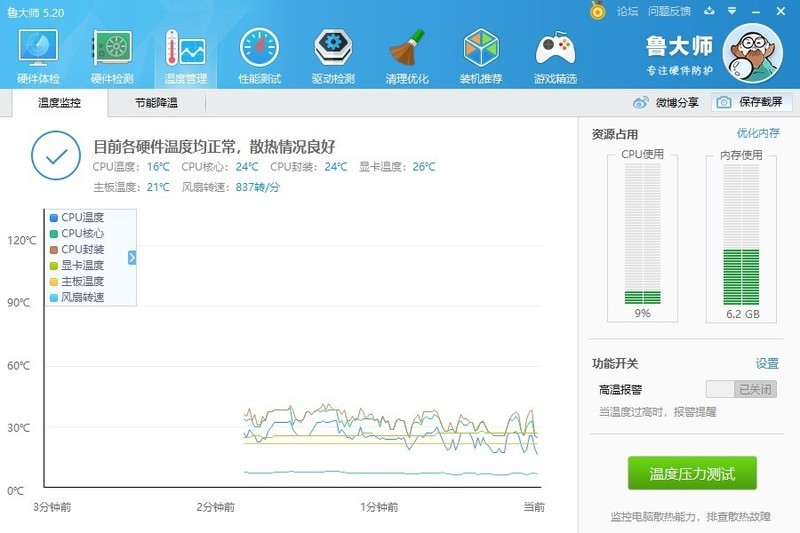Toggle CPU封装 brown legend swatch
Viewport: 800px width, 533px height.
tap(54, 250)
